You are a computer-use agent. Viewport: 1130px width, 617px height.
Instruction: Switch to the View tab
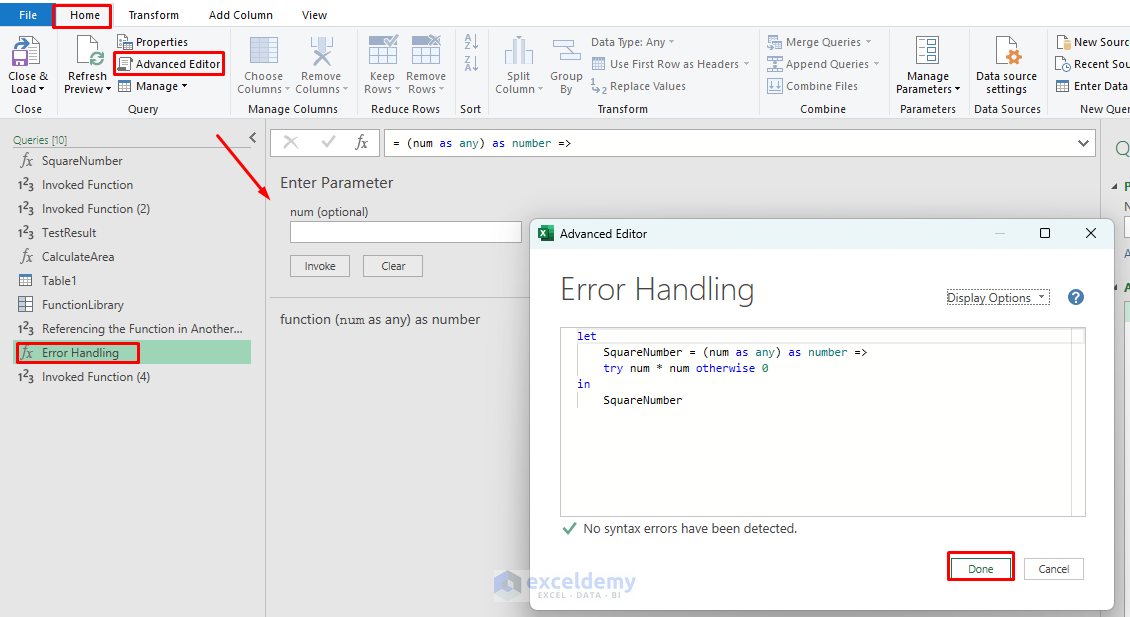tap(314, 14)
